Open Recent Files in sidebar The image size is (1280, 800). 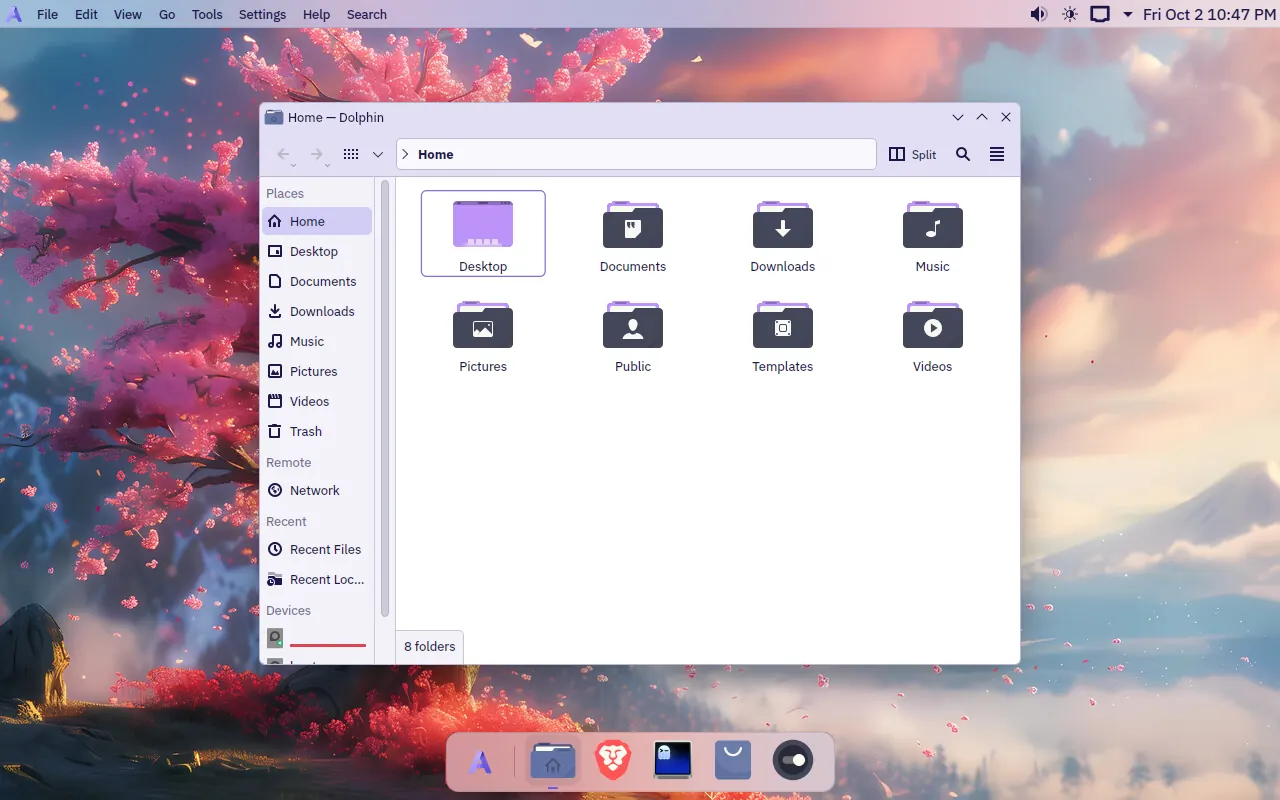(317, 549)
